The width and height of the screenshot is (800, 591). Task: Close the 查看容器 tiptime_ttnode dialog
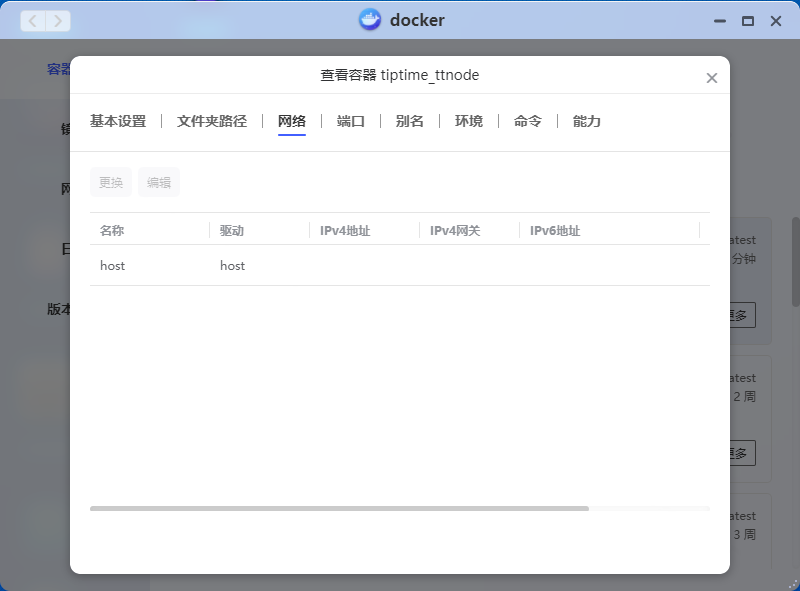[x=712, y=78]
